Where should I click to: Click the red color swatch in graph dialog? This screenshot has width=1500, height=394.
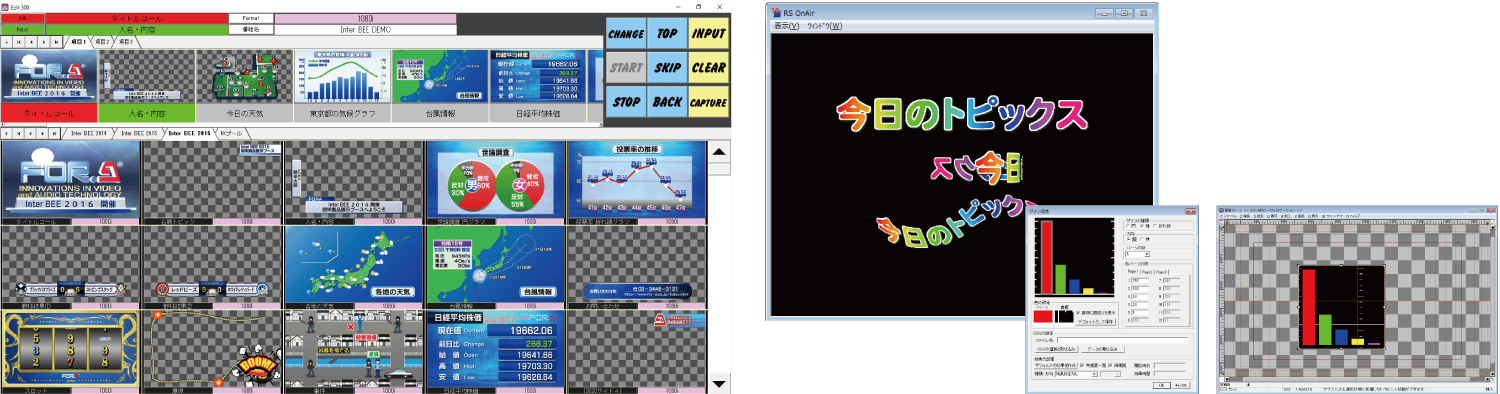(1042, 315)
